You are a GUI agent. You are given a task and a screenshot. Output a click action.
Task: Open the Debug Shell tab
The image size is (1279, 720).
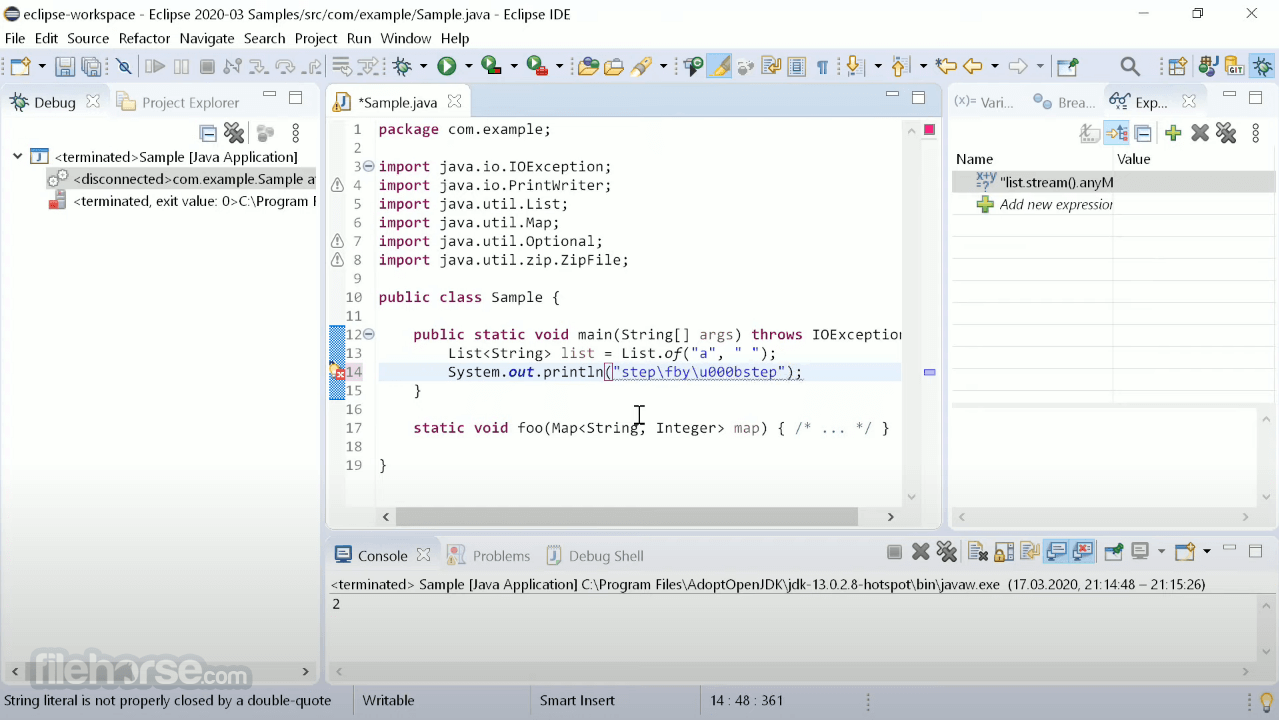point(595,556)
